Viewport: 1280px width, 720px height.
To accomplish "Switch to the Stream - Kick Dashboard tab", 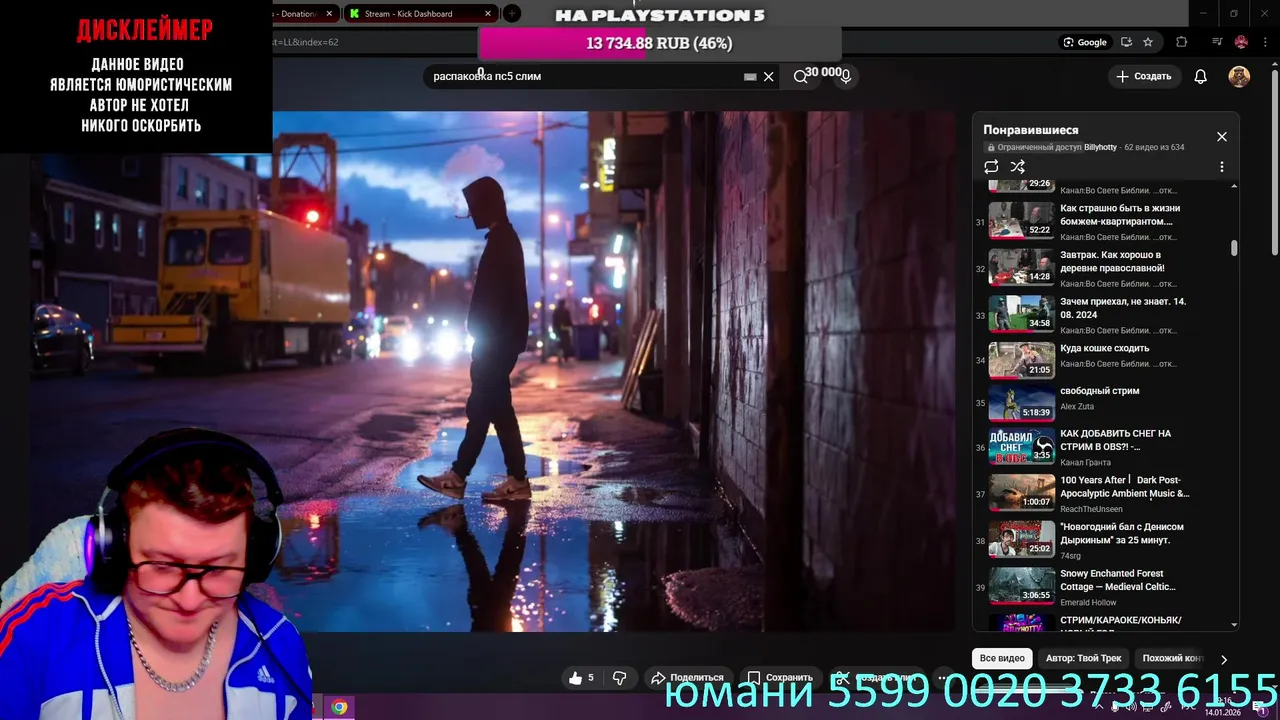I will click(x=420, y=14).
